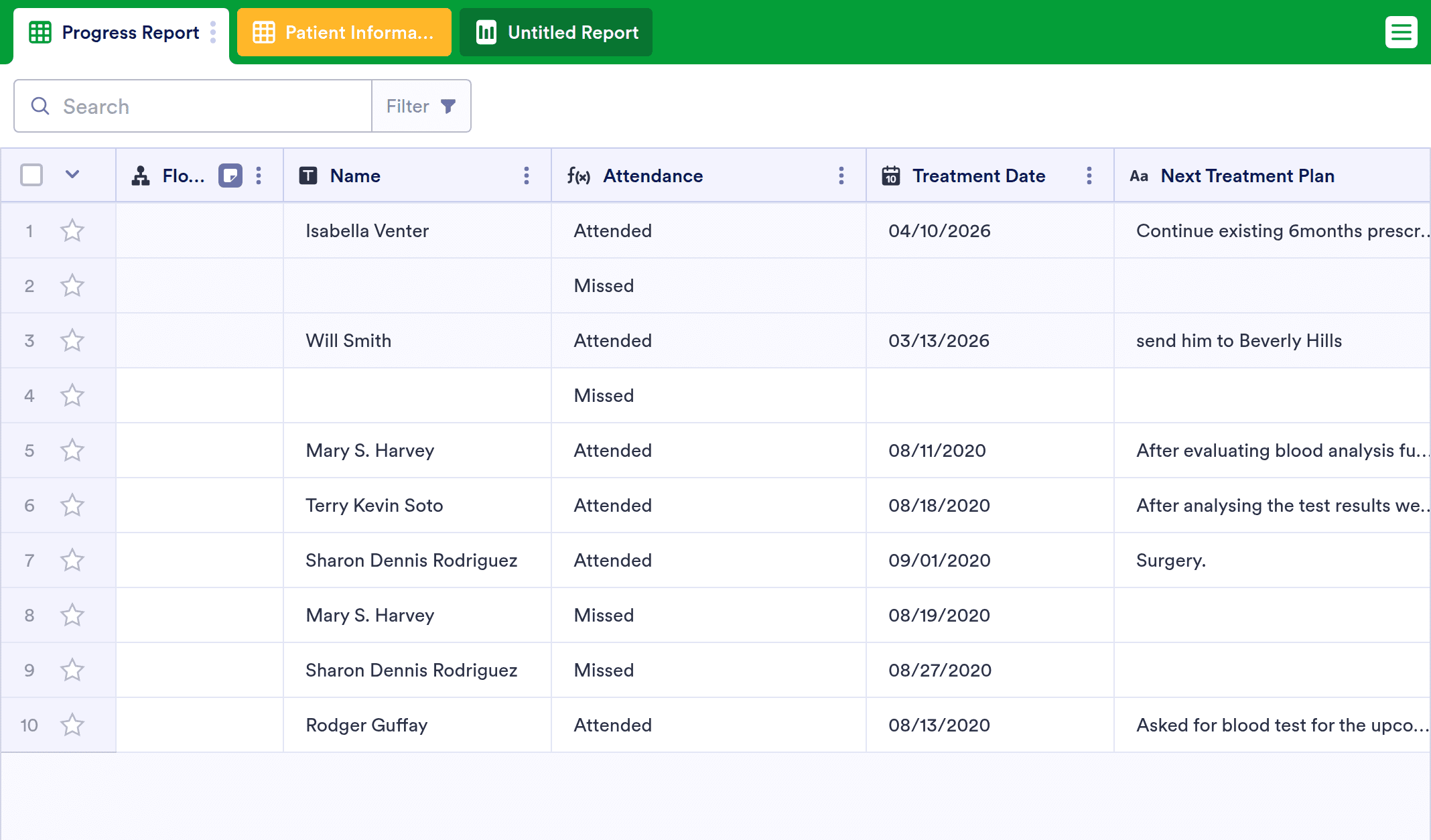This screenshot has width=1431, height=840.
Task: Star the Will Smith row
Action: (72, 341)
